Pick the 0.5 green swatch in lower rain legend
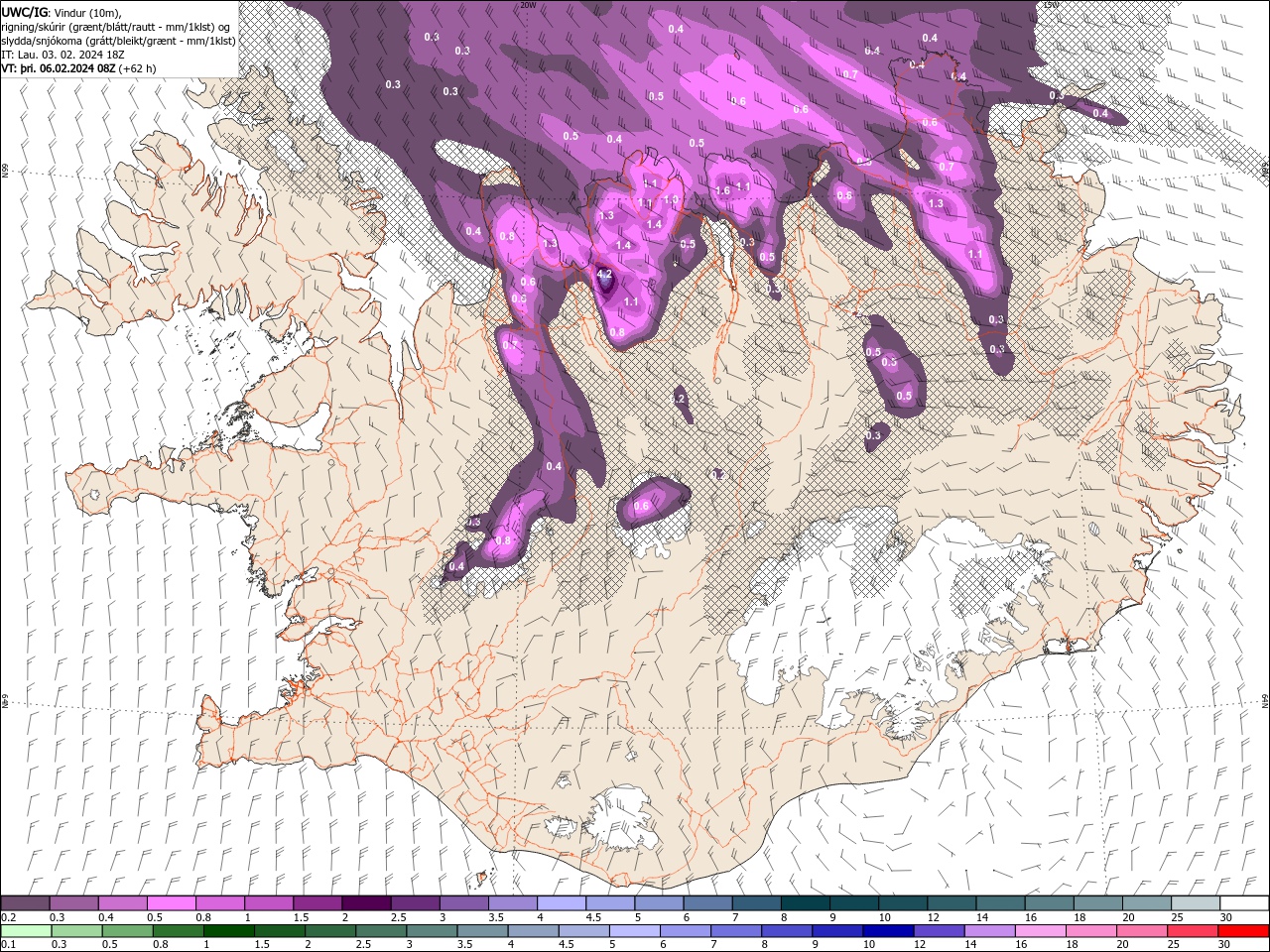1270x952 pixels. pos(127,931)
